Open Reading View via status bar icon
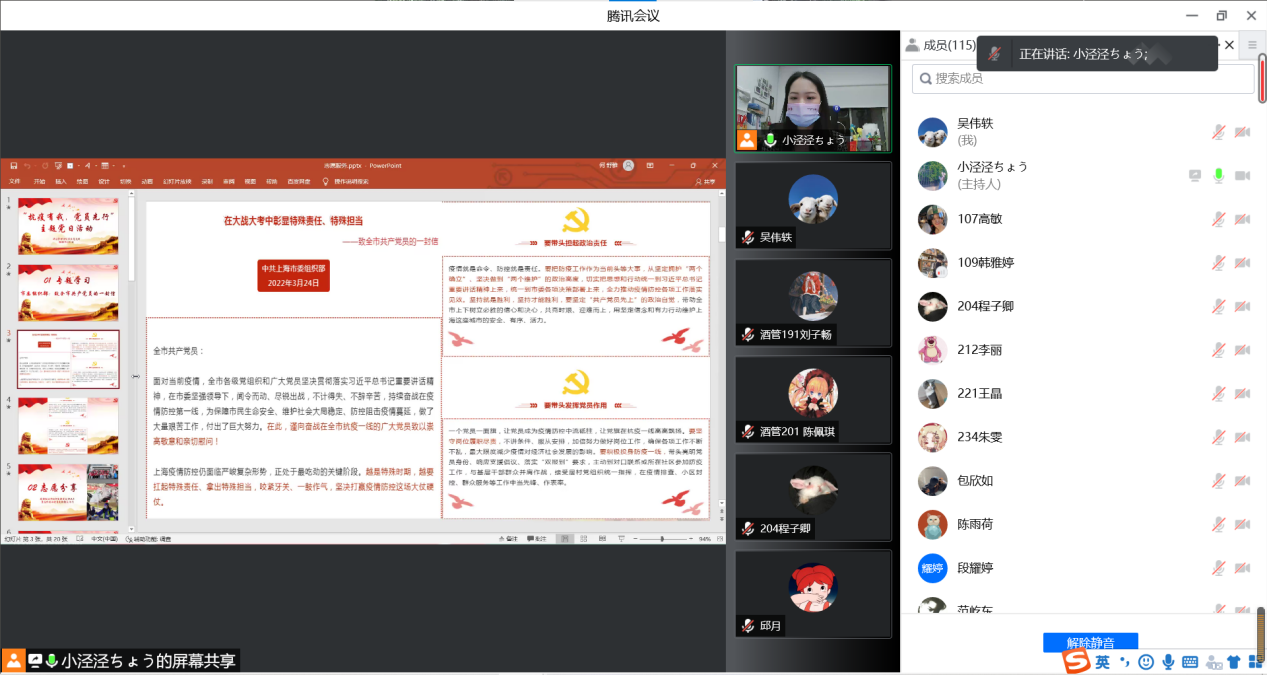The height and width of the screenshot is (675, 1267). (603, 538)
